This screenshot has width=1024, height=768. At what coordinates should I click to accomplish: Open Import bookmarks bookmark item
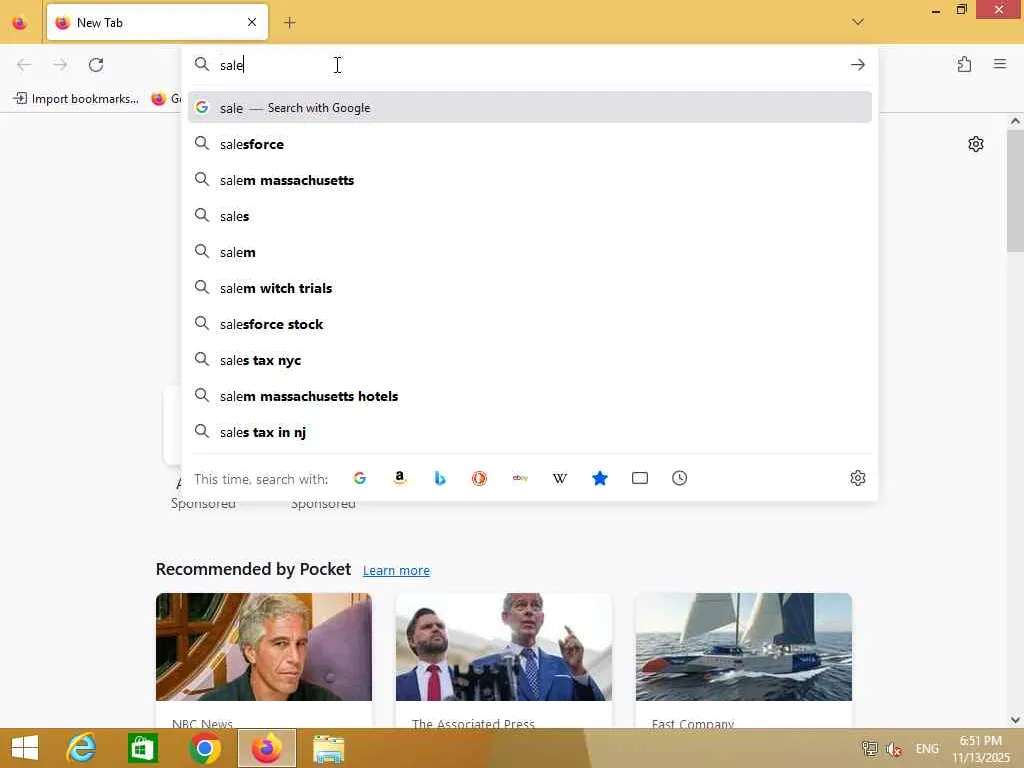click(76, 99)
